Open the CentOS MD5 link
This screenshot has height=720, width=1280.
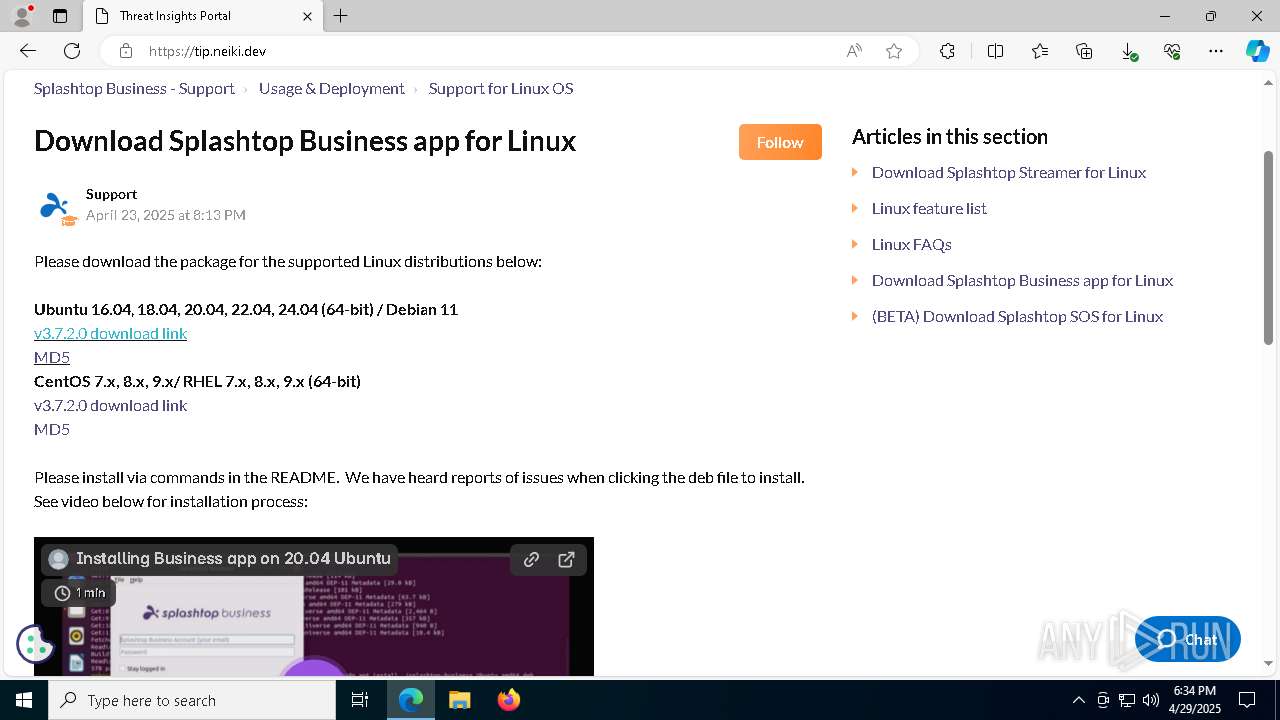pyautogui.click(x=52, y=429)
